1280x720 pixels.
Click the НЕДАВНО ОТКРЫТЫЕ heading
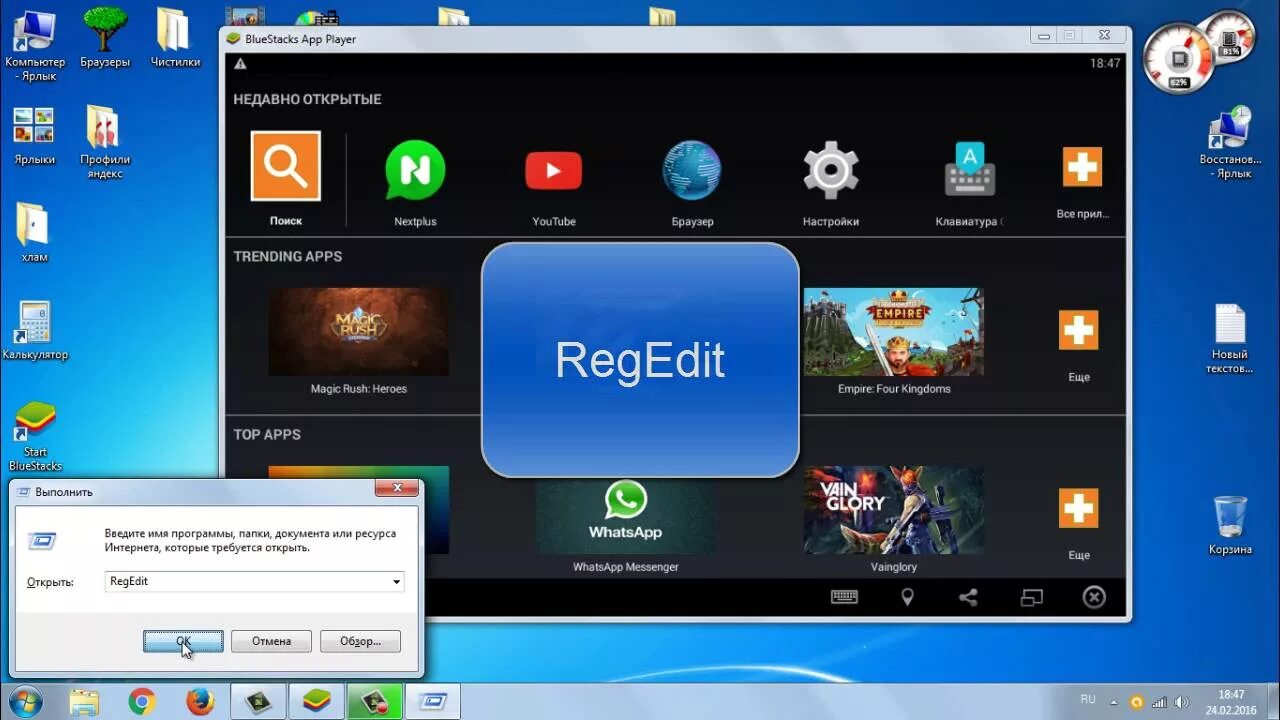coord(307,99)
